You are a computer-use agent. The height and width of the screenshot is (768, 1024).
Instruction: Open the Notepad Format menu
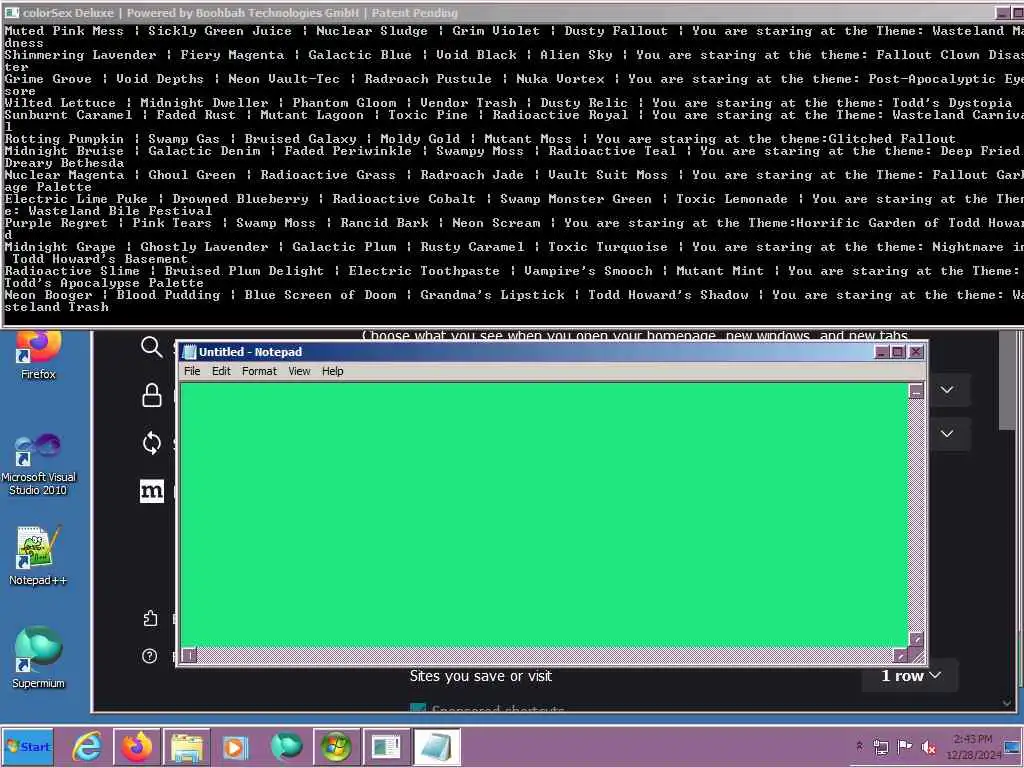click(x=259, y=371)
